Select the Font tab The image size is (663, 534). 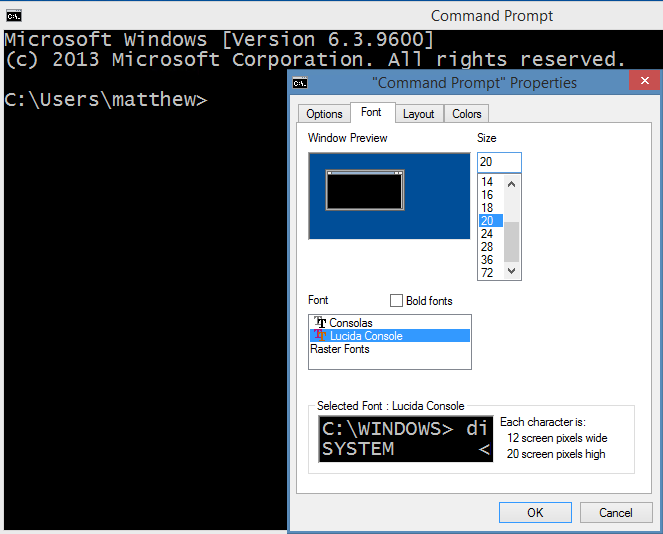pos(373,112)
